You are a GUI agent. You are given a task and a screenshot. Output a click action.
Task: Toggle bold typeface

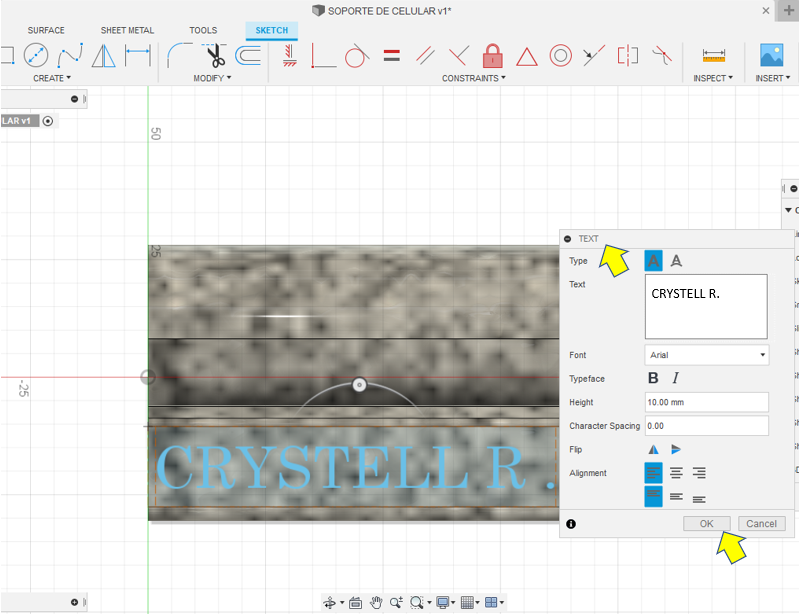(x=653, y=378)
